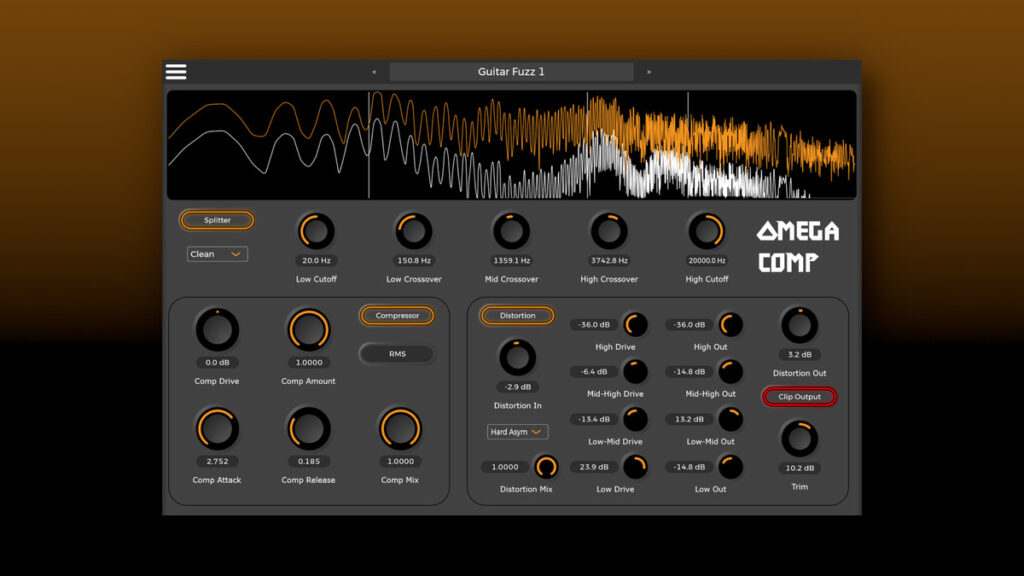Toggle the Splitter button

click(x=217, y=220)
